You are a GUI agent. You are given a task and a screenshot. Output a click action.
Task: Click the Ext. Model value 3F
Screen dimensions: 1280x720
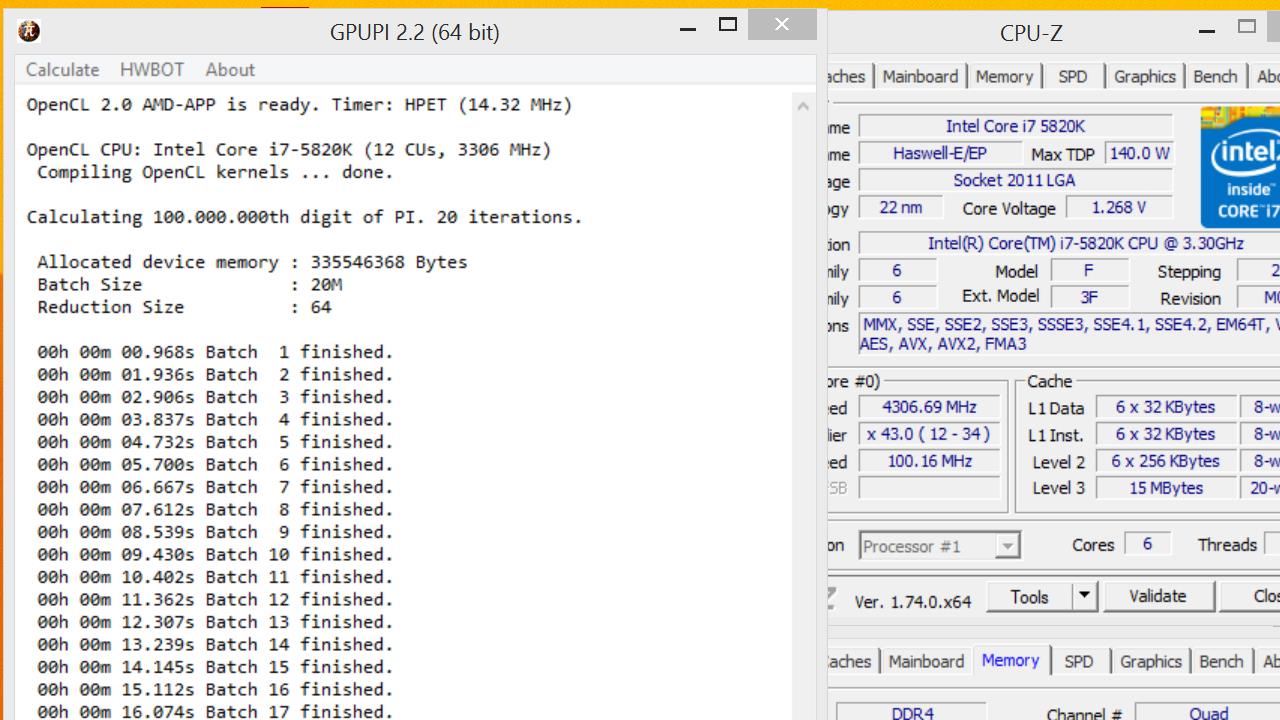pos(1088,297)
